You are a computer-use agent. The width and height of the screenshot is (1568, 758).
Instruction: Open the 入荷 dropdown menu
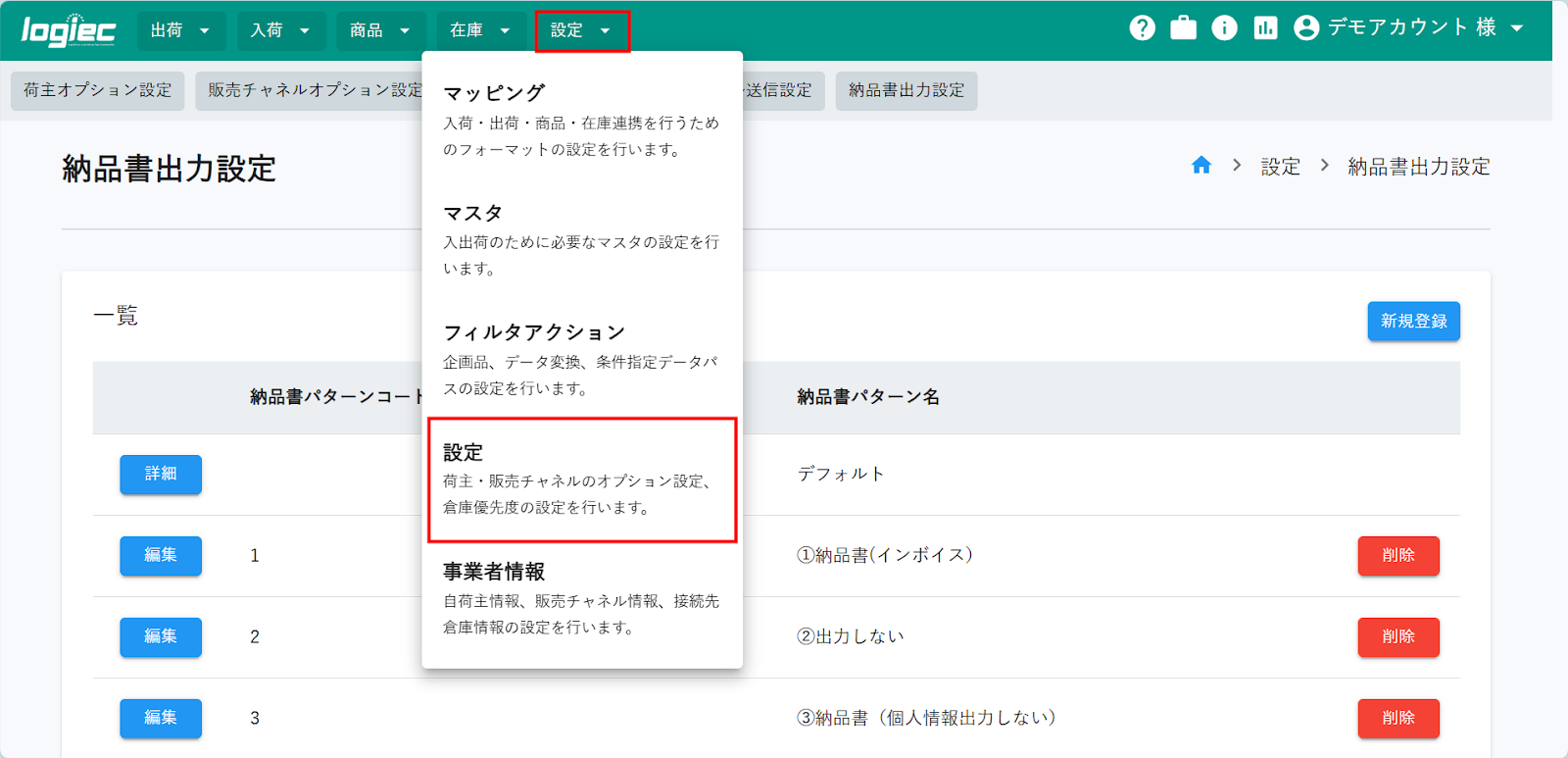[x=280, y=31]
